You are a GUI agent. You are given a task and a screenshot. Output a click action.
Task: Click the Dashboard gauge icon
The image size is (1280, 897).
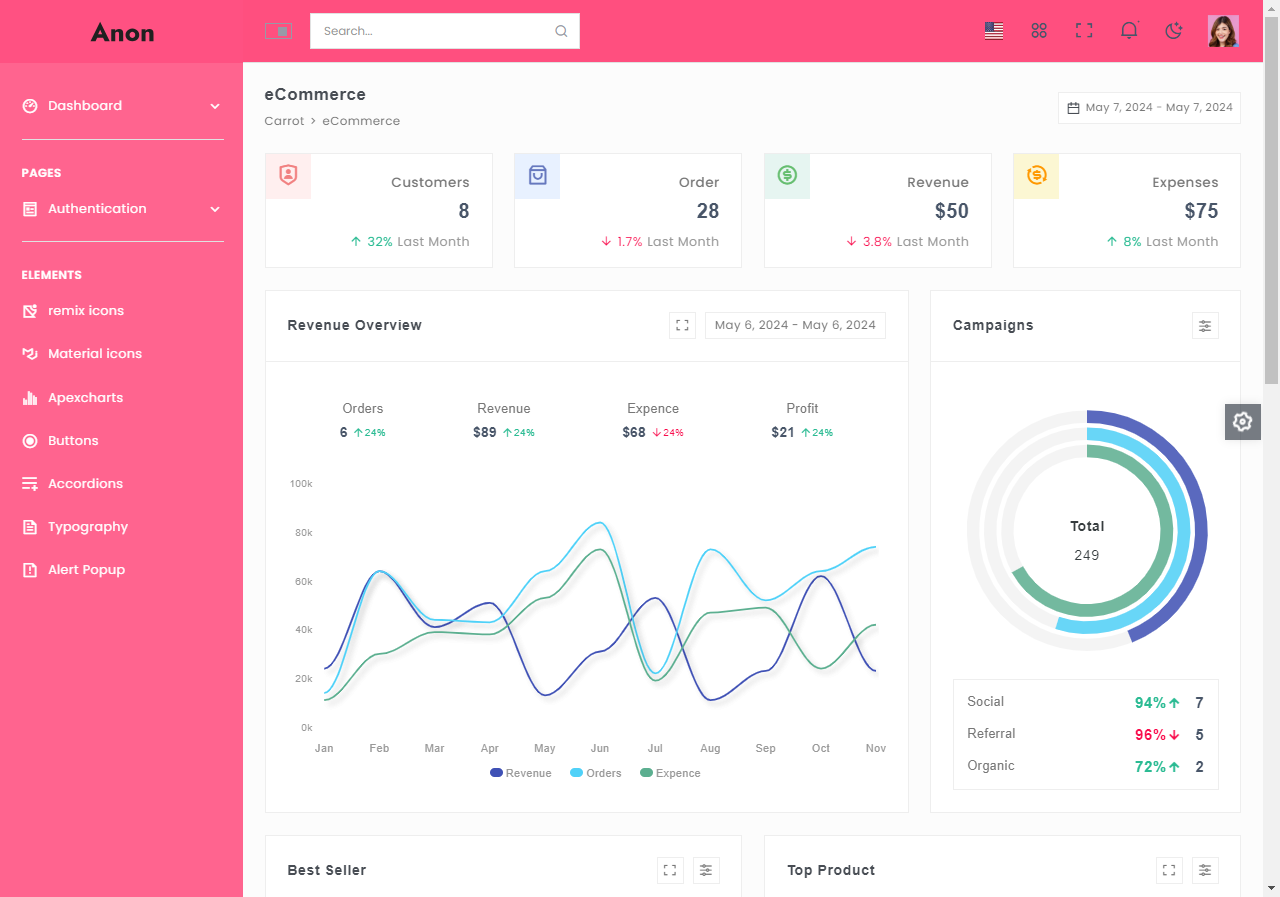pos(30,106)
